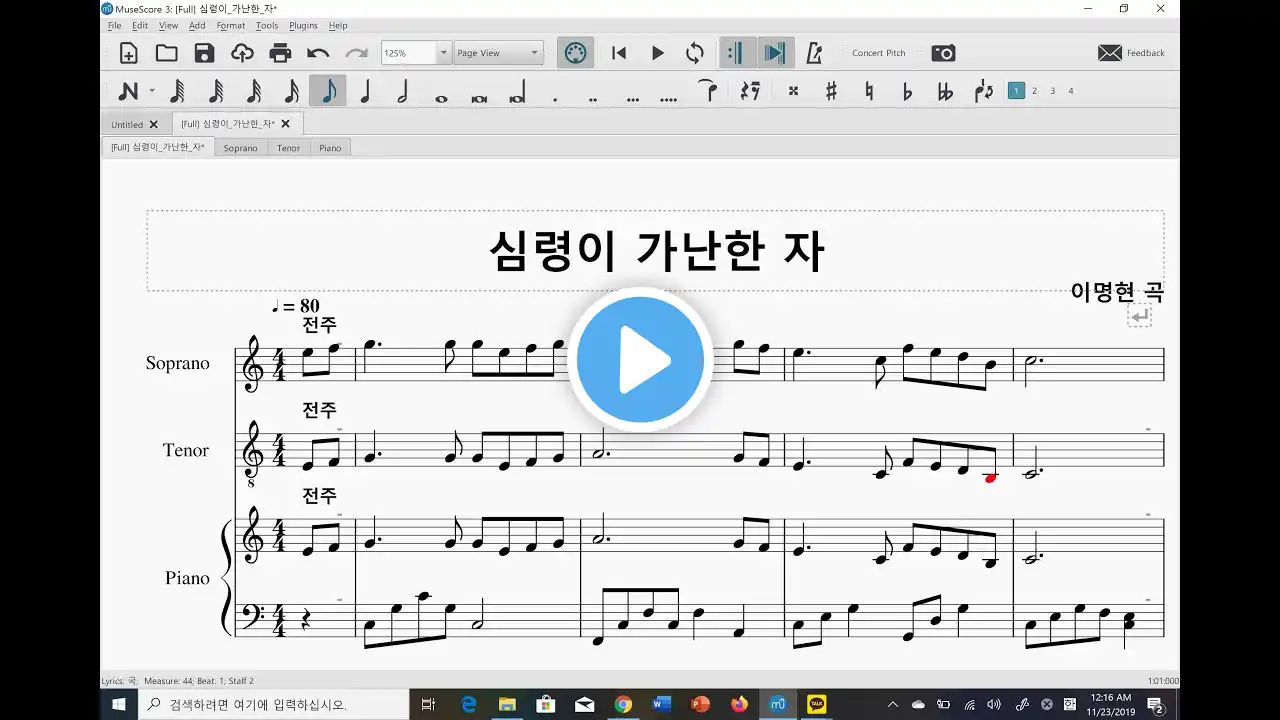Toggle the metronome
Image resolution: width=1280 pixels, height=720 pixels.
coord(814,53)
